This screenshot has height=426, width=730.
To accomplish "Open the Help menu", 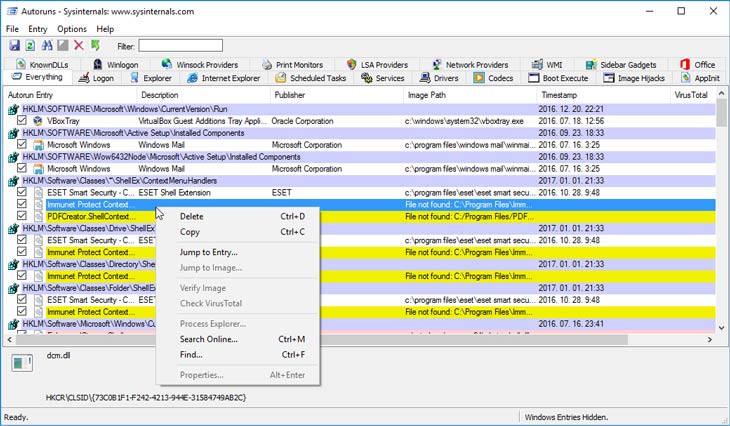I will (105, 29).
